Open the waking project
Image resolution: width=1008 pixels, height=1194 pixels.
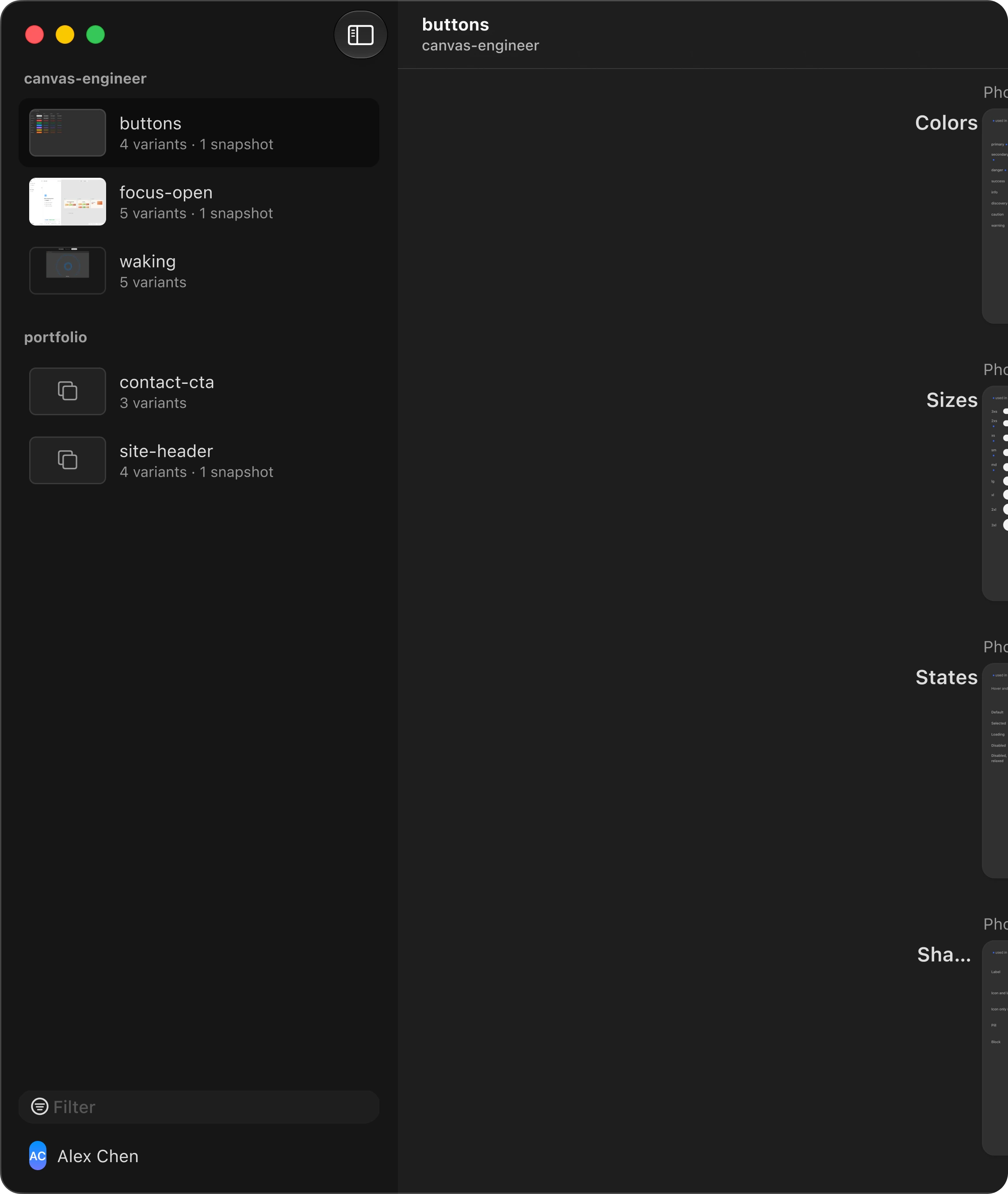(199, 271)
